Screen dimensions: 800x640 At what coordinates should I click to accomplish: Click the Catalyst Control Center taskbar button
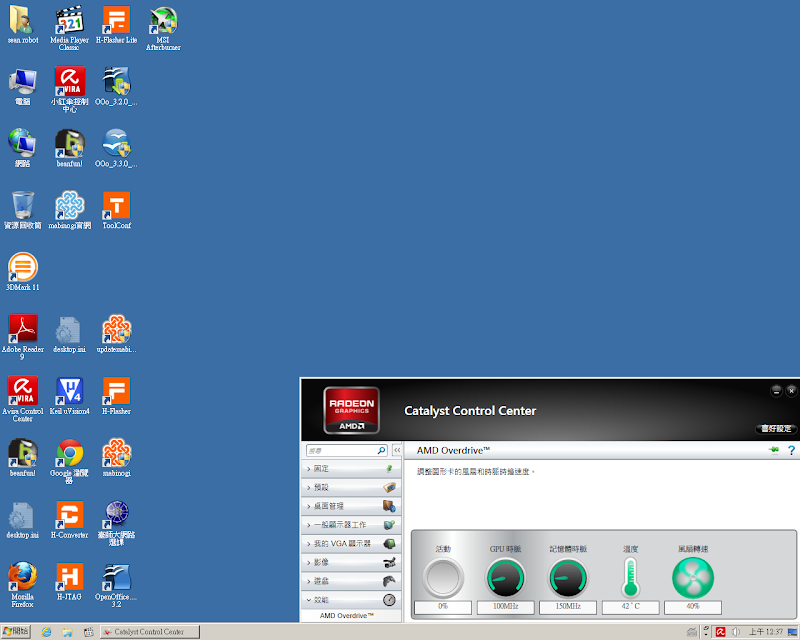[149, 632]
